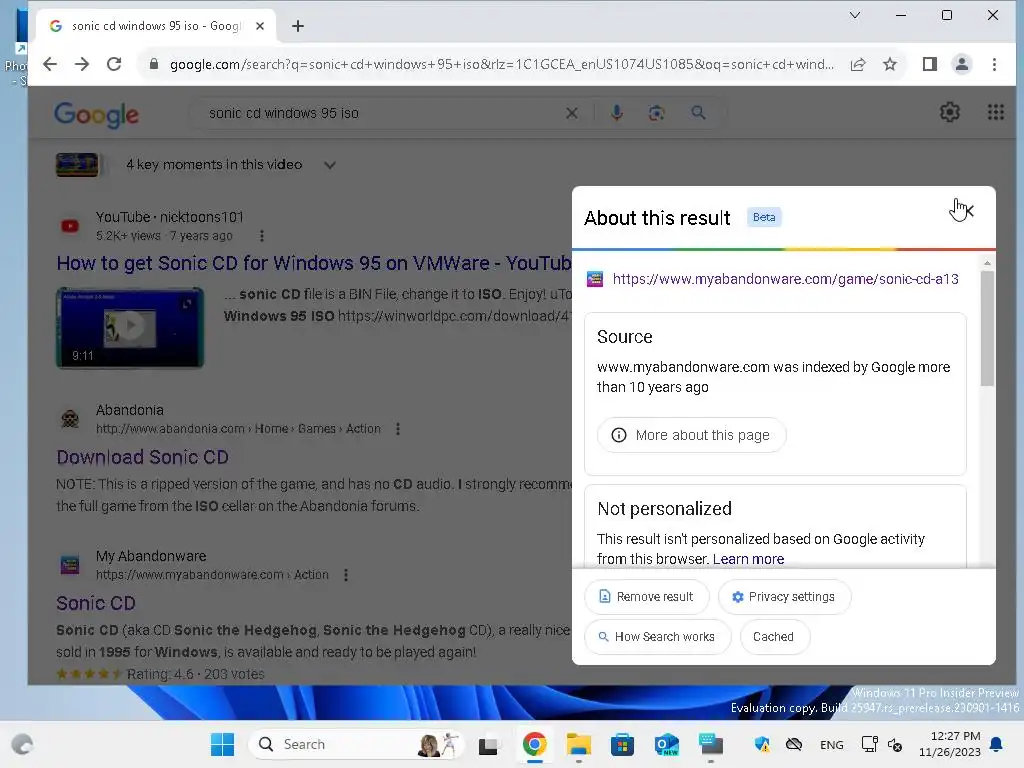The height and width of the screenshot is (768, 1024).
Task: Click the 'Remove result' button
Action: point(647,597)
